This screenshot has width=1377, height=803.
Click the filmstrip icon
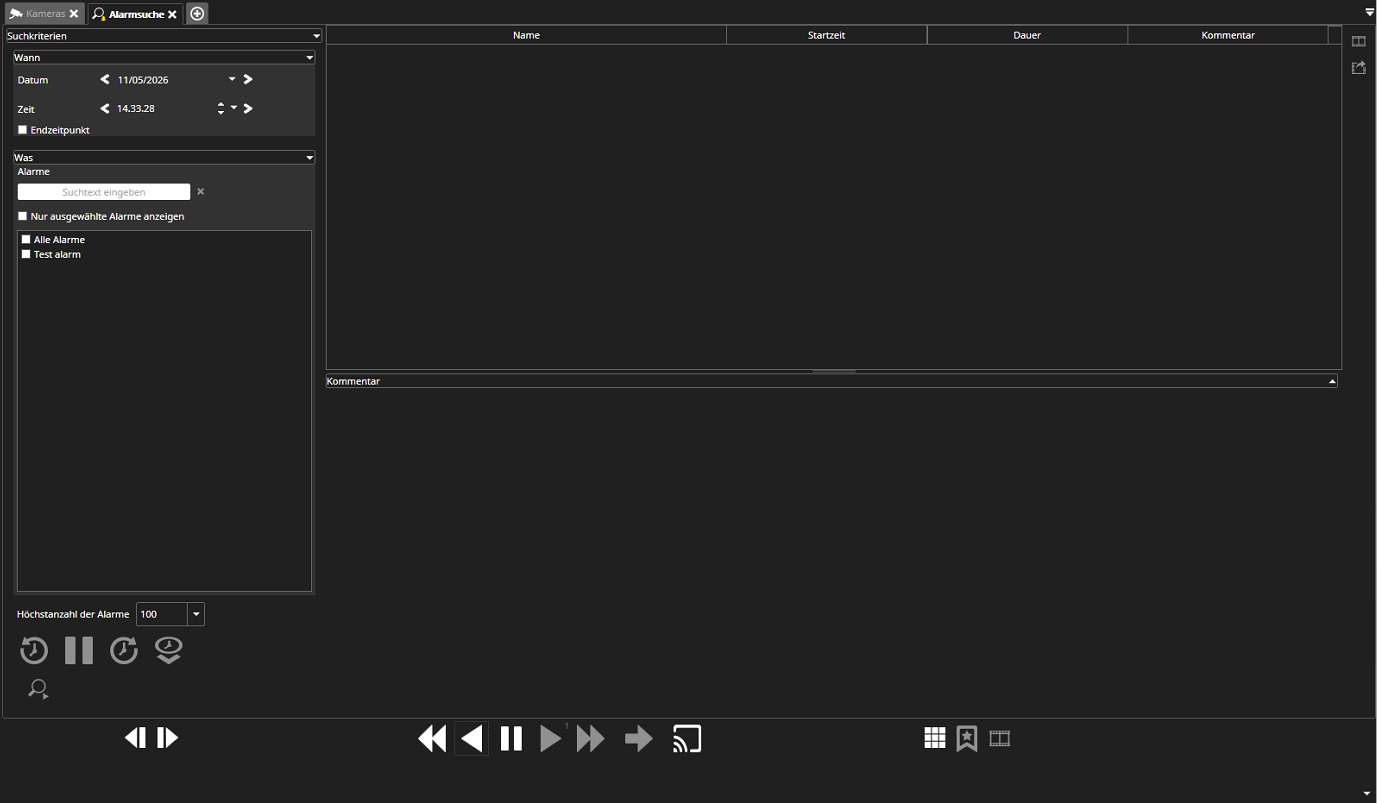(x=1000, y=739)
